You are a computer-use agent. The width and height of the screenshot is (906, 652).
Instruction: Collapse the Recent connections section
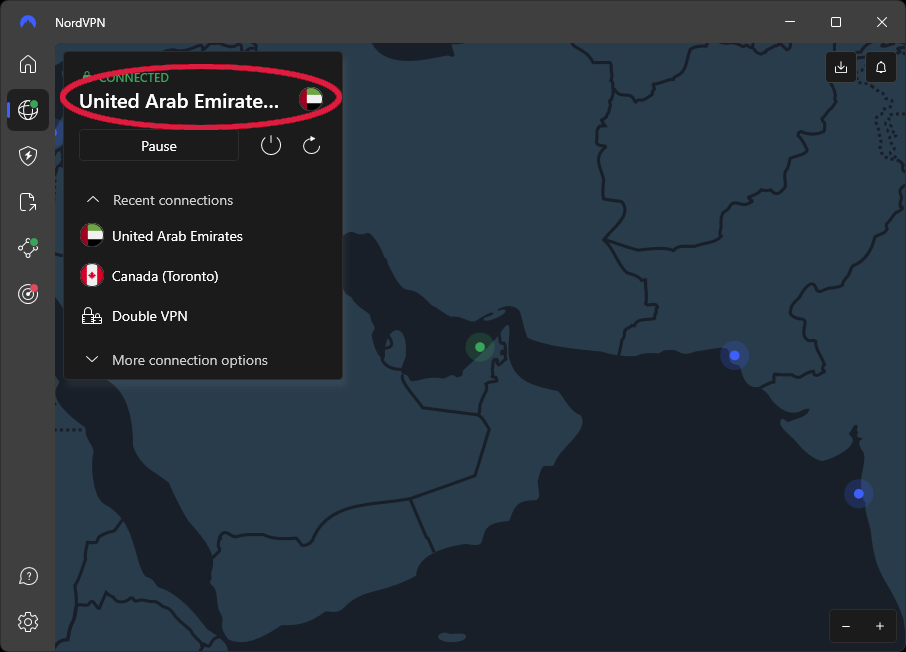click(x=160, y=200)
